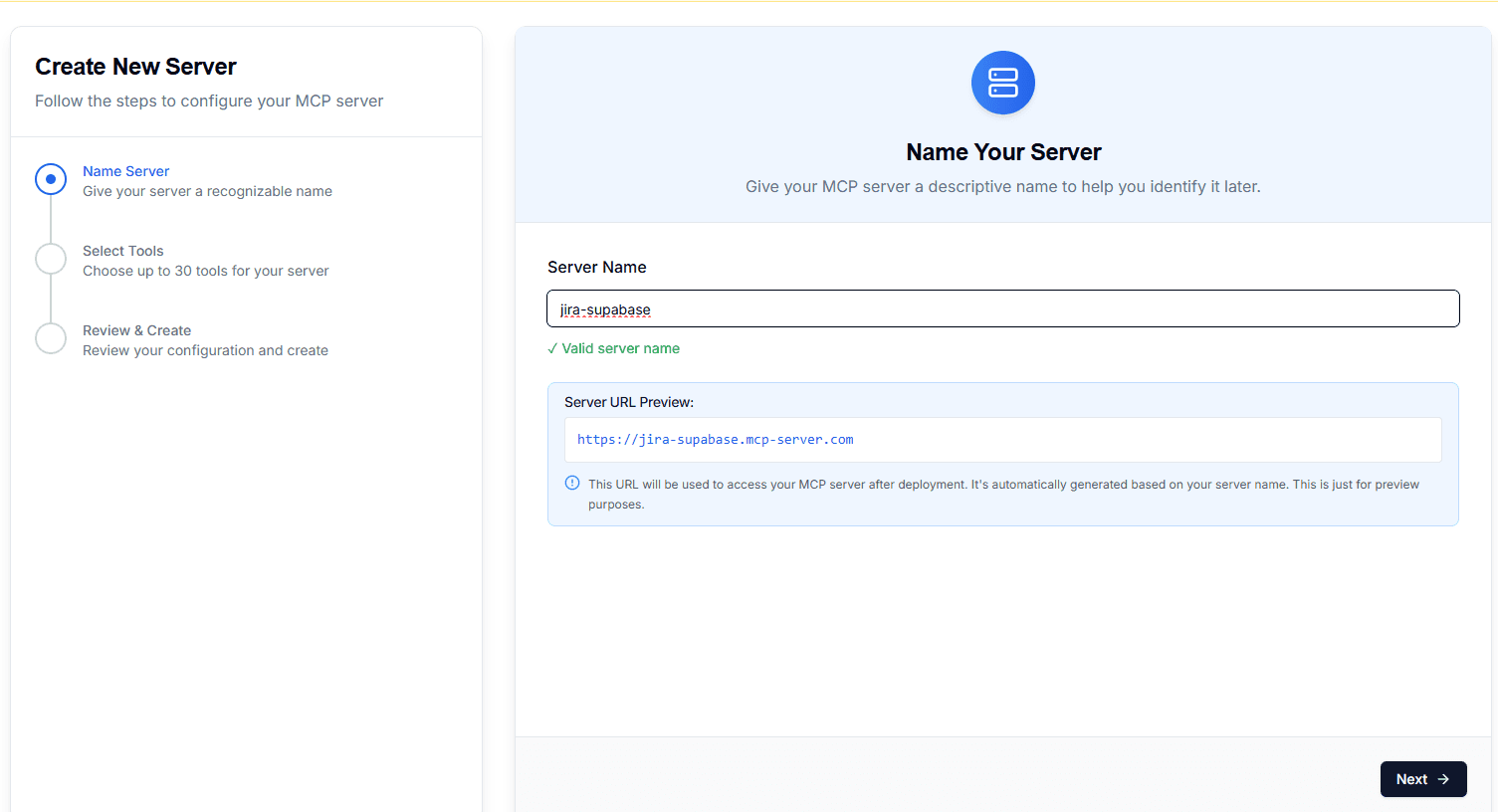Click 'Review your configuration and create' text
Screen dimensions: 1498x812
205,350
